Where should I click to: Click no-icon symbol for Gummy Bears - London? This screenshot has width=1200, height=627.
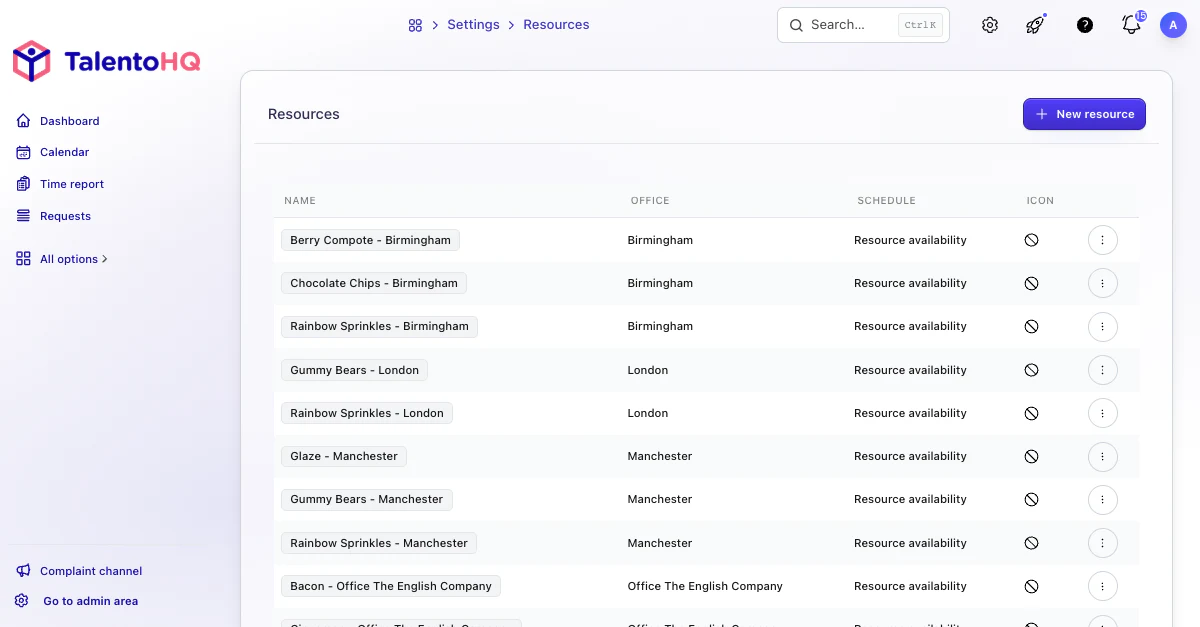(1031, 370)
